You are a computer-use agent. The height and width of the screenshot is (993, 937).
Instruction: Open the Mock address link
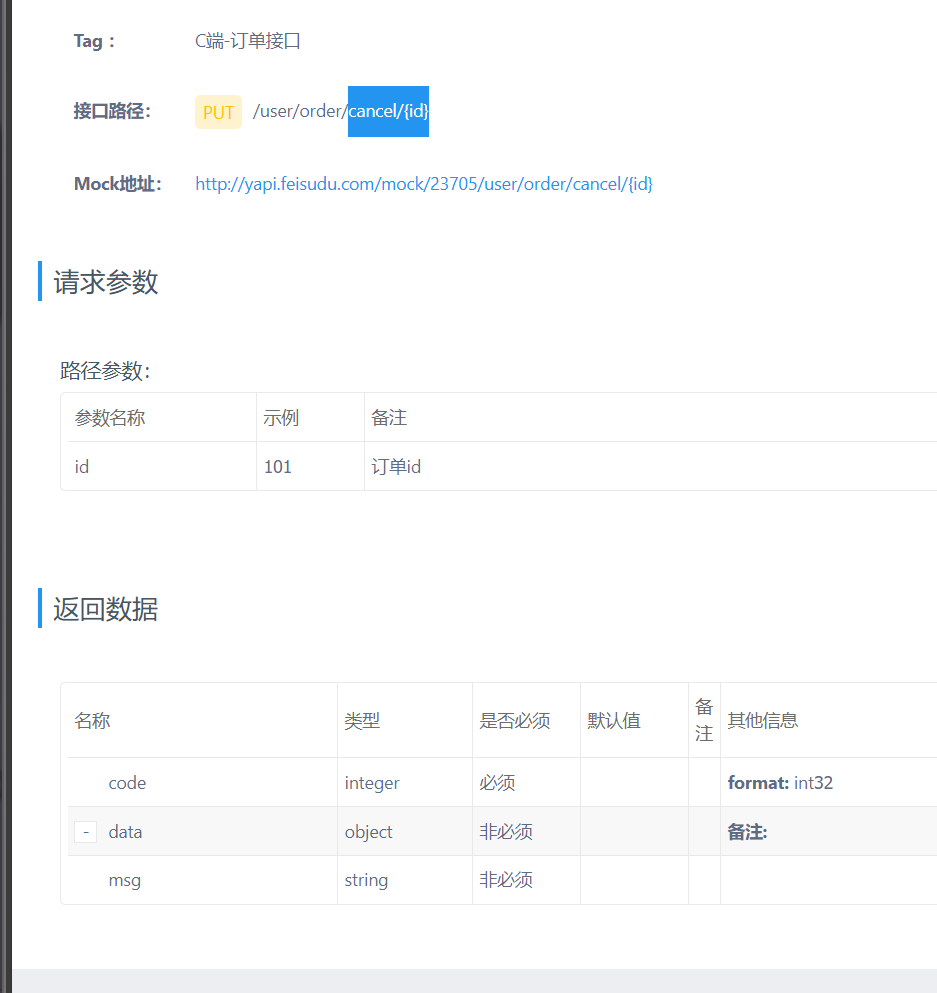(424, 184)
